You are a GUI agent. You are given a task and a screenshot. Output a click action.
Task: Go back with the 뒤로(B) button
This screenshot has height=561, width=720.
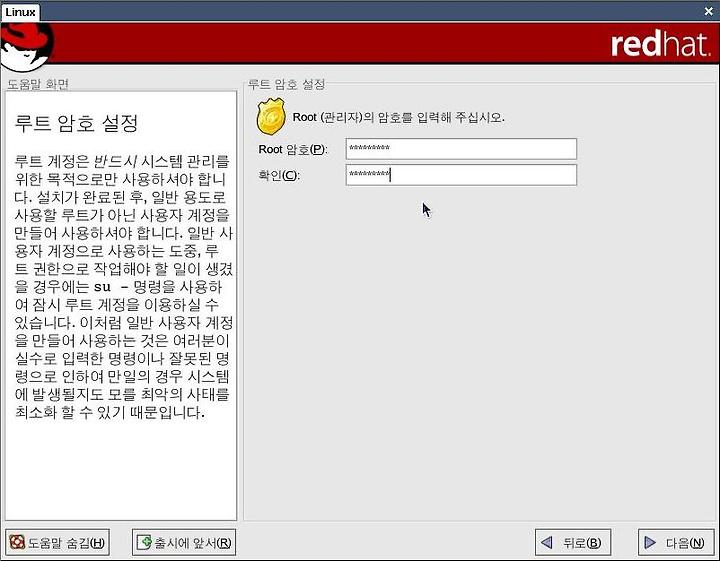[x=573, y=542]
